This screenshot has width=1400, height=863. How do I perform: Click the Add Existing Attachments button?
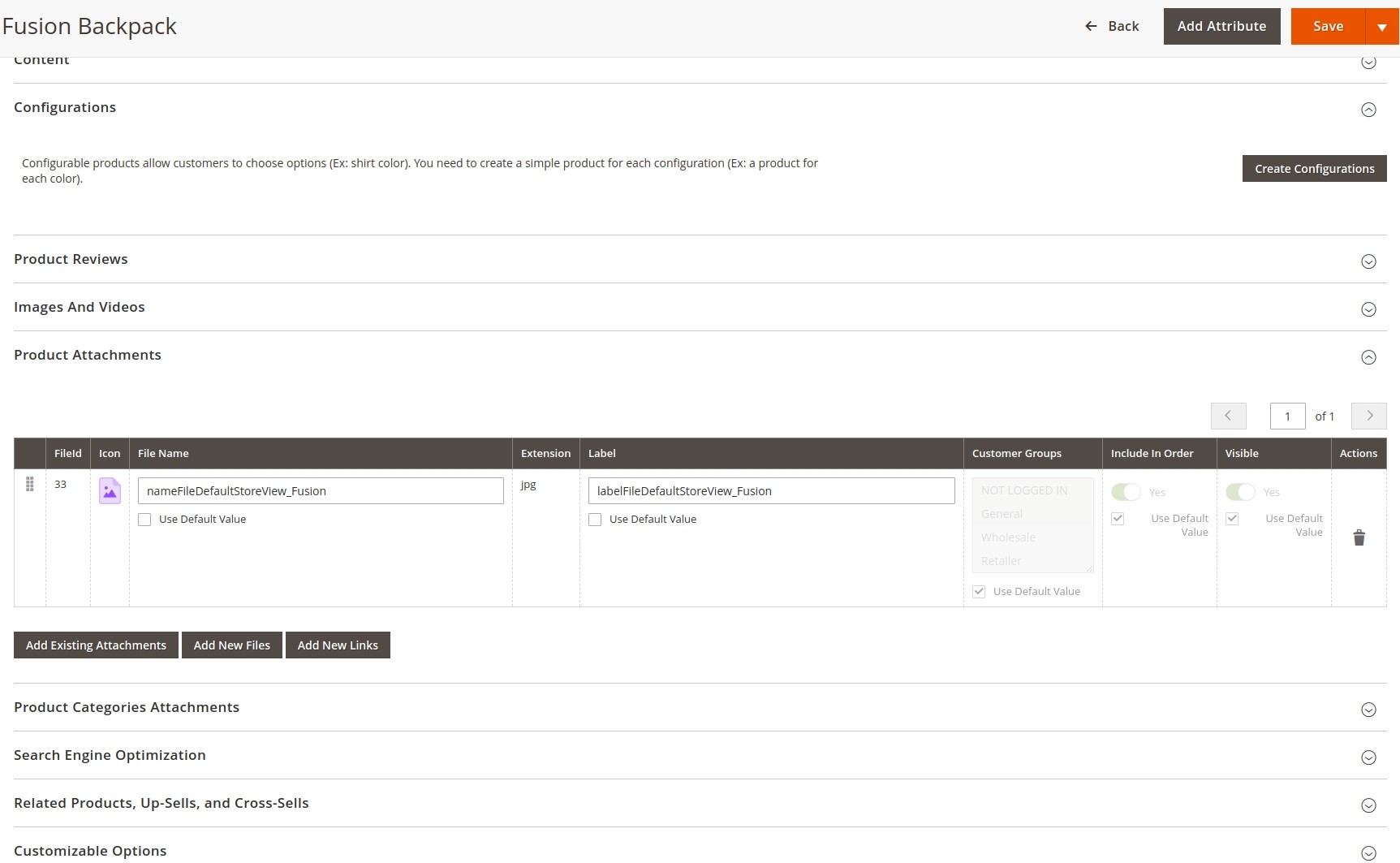96,645
